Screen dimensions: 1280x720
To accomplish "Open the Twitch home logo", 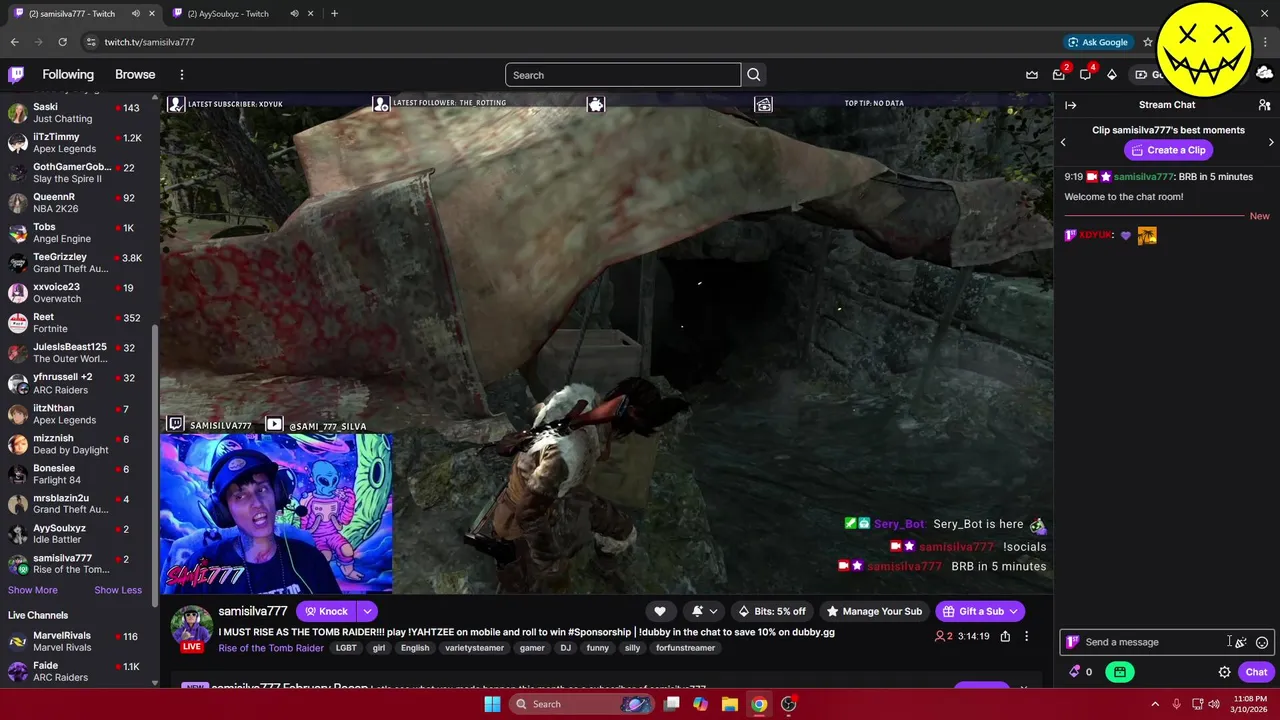I will pos(16,74).
